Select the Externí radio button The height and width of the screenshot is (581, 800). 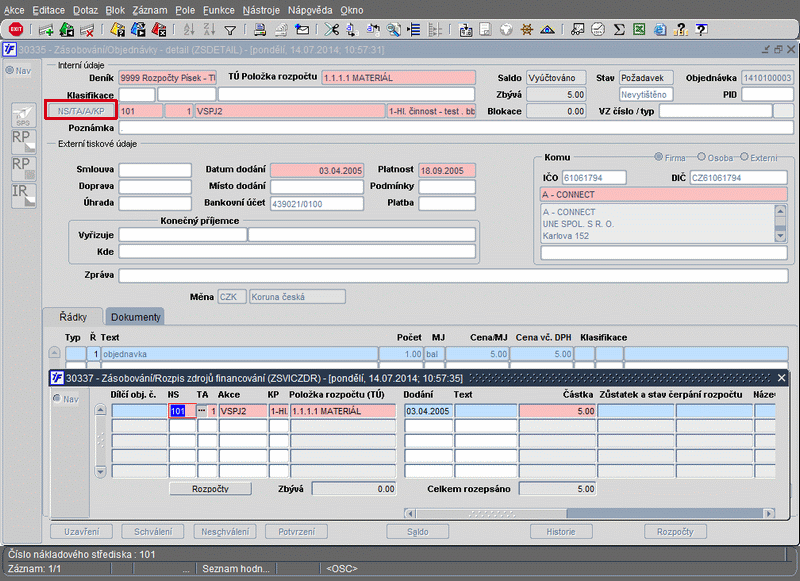pos(744,158)
